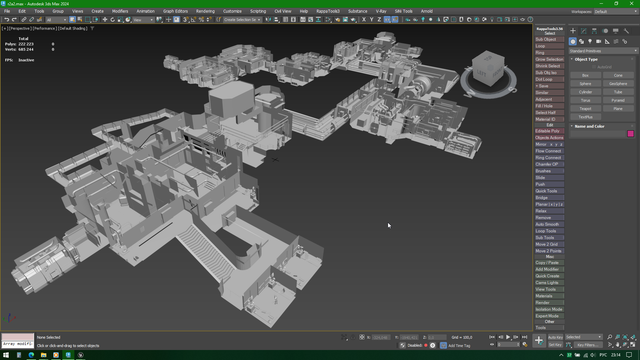Viewport: 640px width, 360px height.
Task: Open the reference coordinate View dropdown
Action: tap(143, 20)
